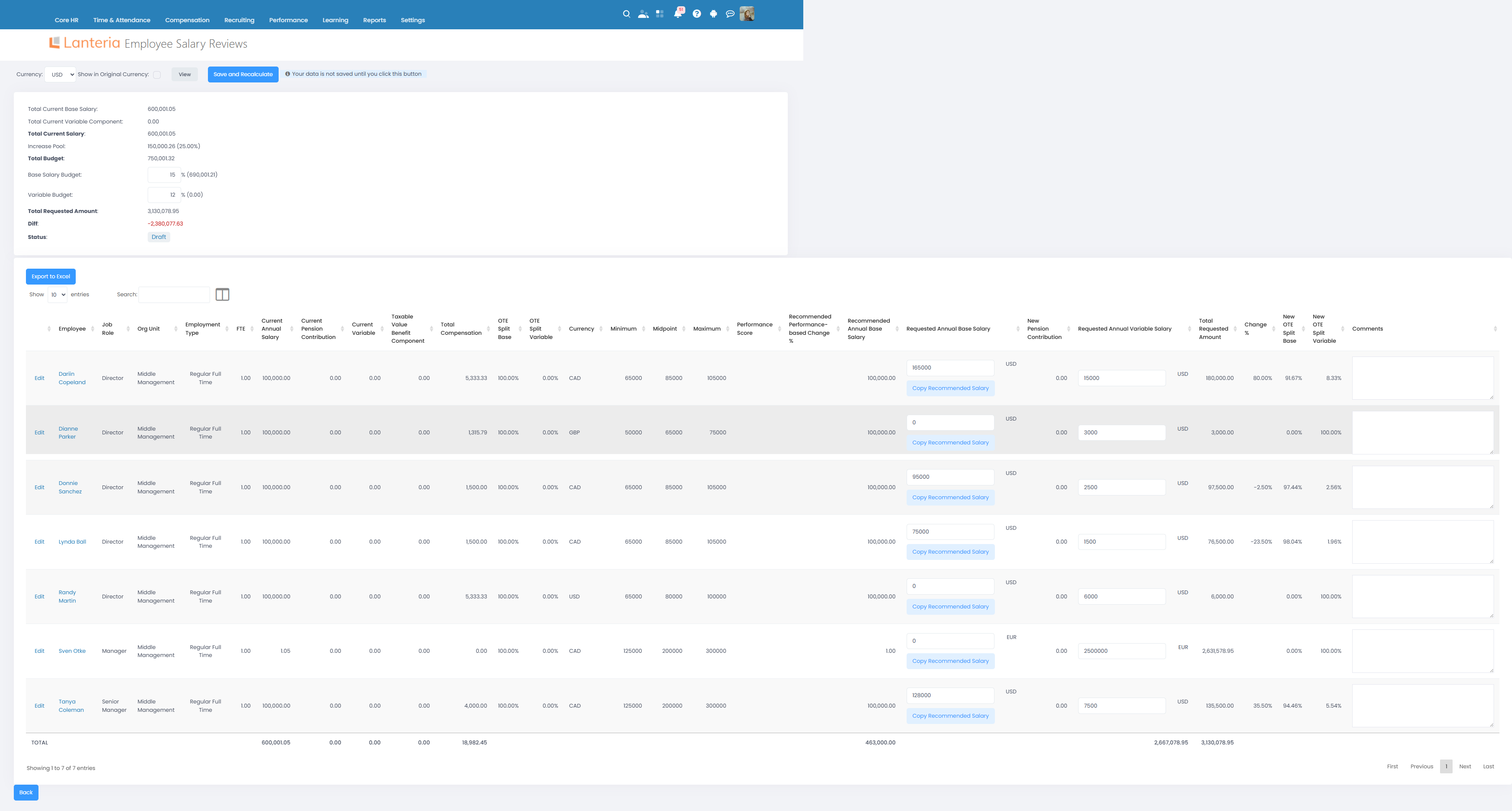Copy Recommended Salary for Lynda Ball
The image size is (1512, 811).
click(x=950, y=552)
